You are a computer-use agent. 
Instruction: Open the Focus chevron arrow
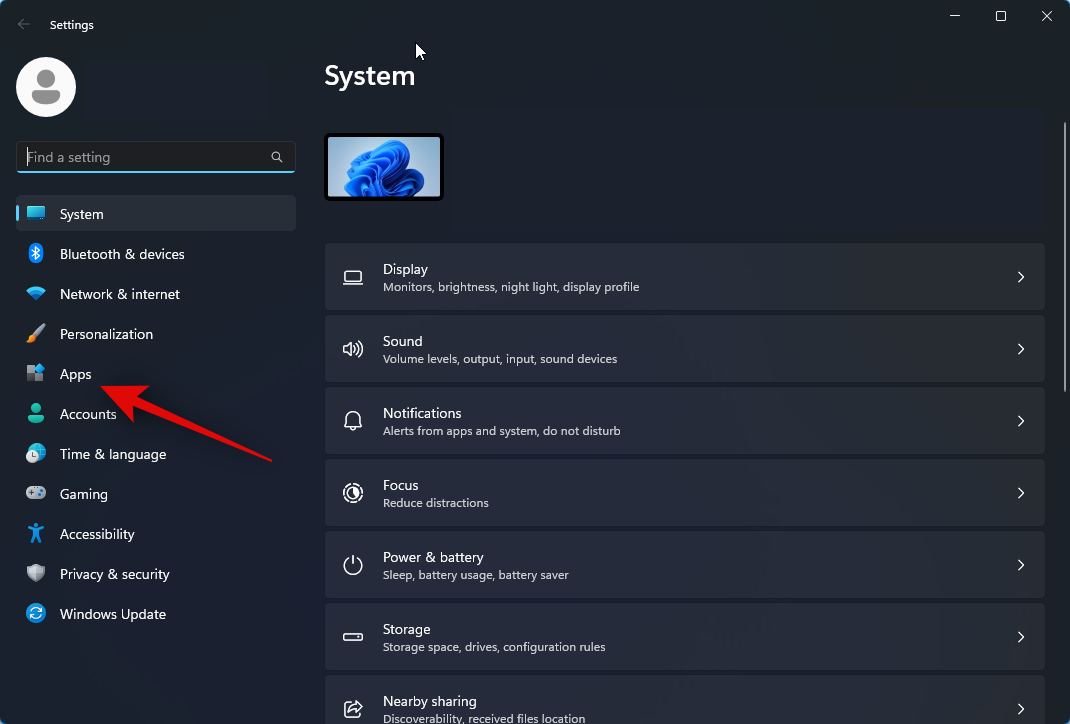1021,493
